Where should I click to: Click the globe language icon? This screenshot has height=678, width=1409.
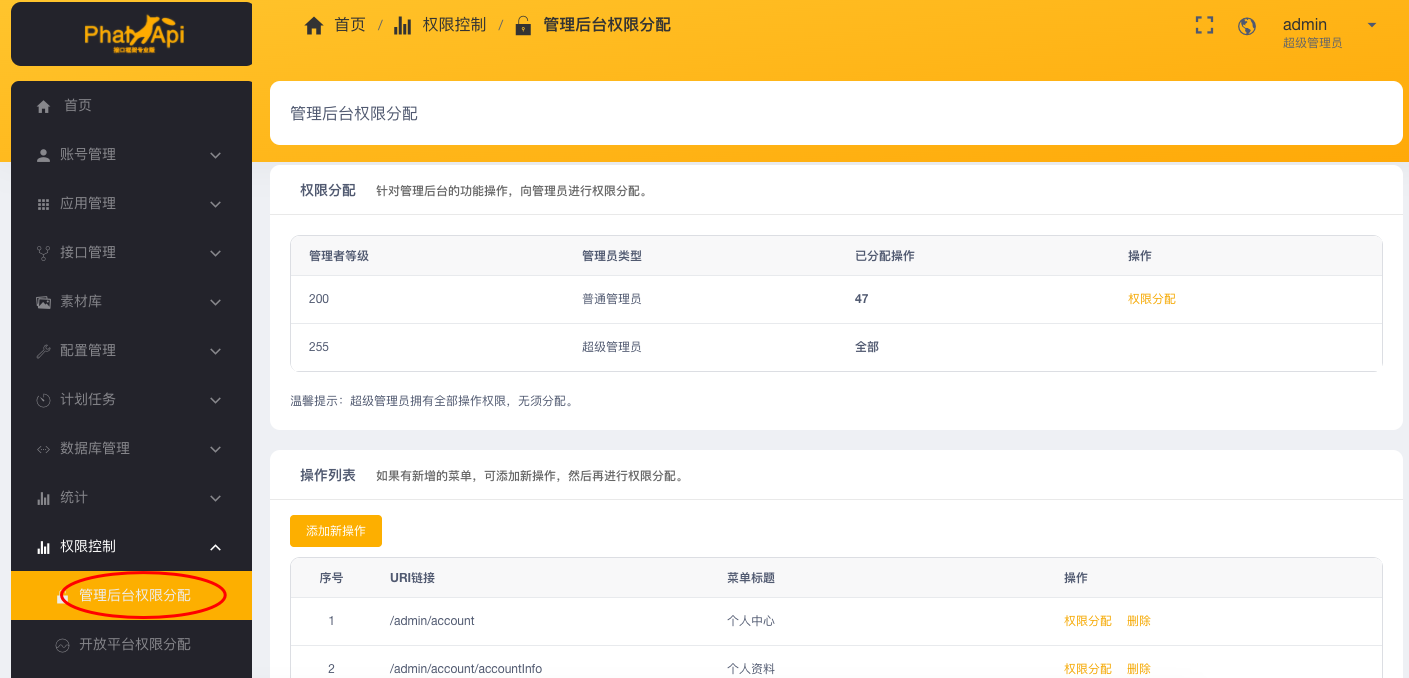coord(1247,26)
